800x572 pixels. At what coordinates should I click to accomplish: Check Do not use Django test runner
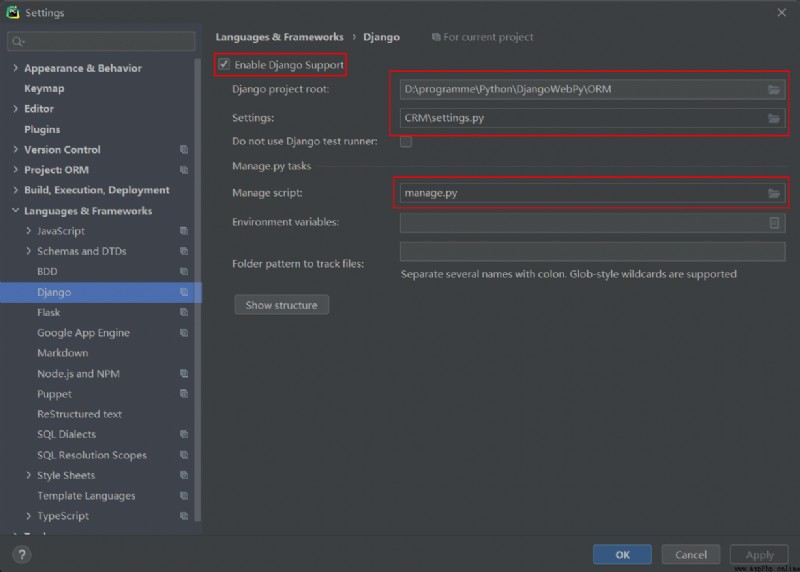click(406, 141)
